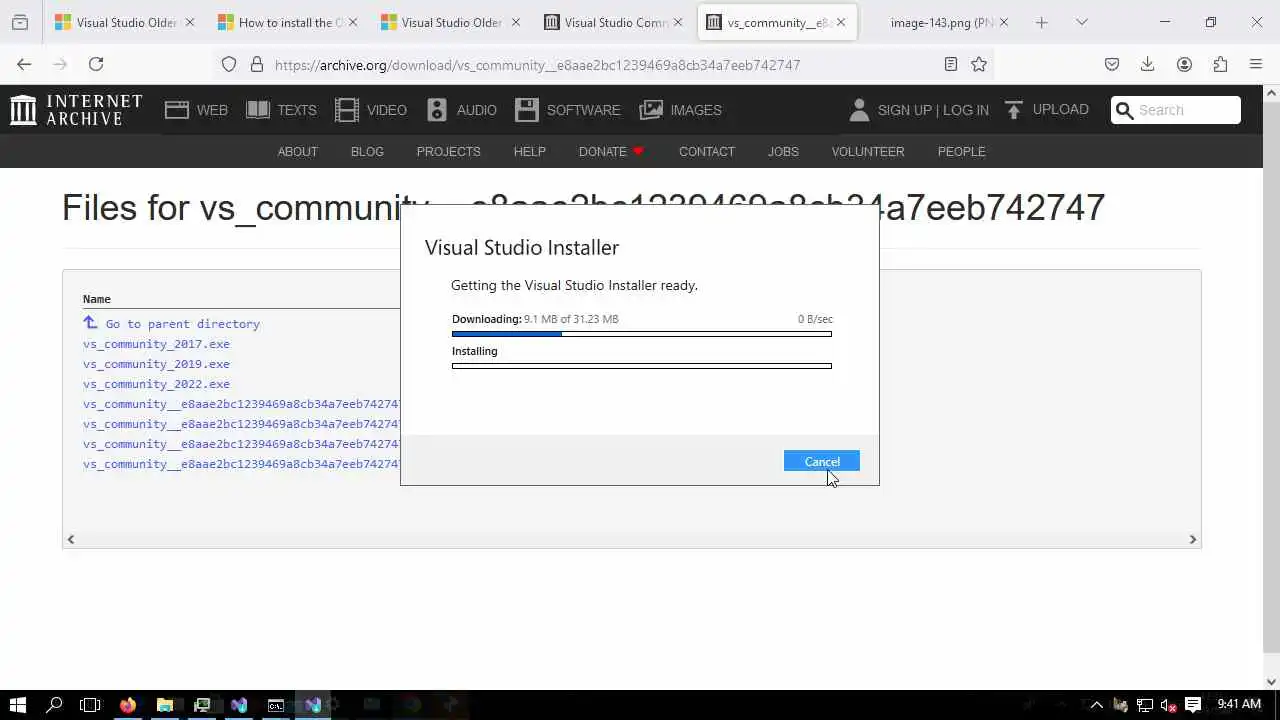The width and height of the screenshot is (1280, 720).
Task: Reload the current archive.org page
Action: [96, 64]
